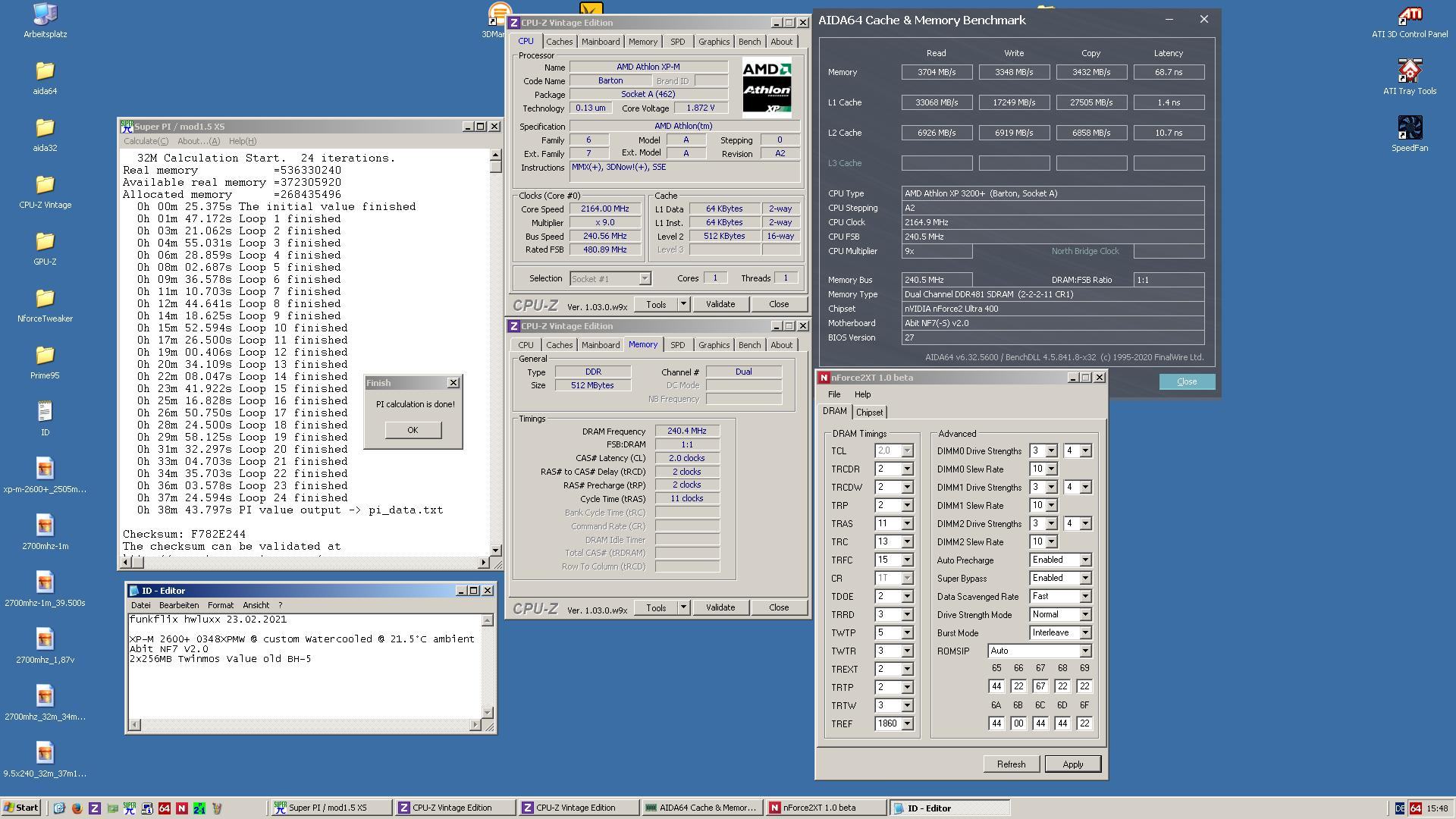Open Format menu in ID Editor
This screenshot has height=819, width=1456.
[x=221, y=605]
